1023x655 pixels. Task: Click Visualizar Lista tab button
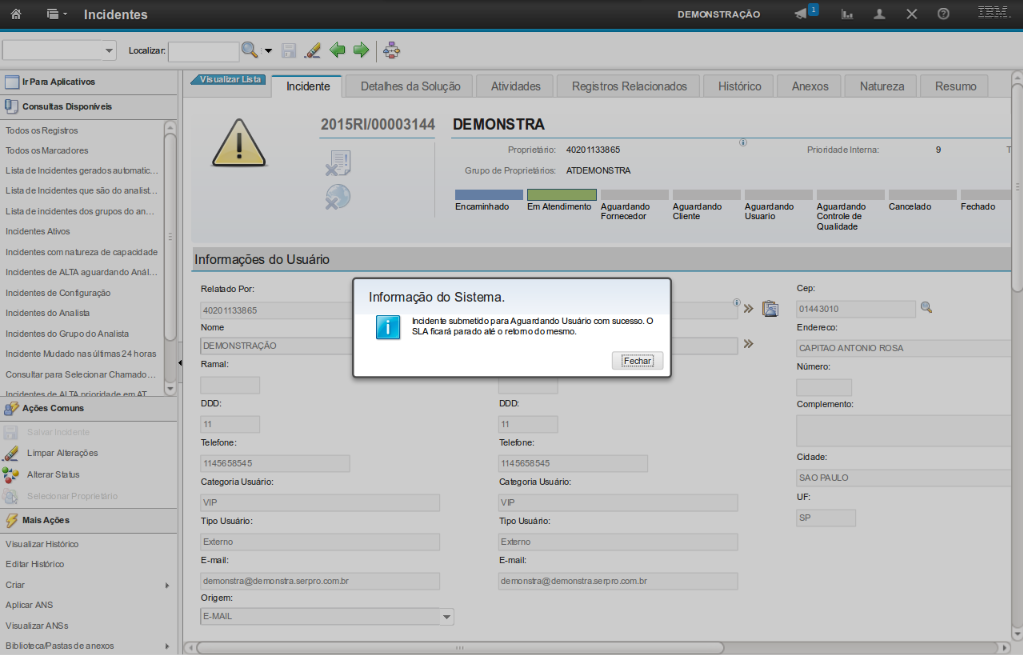[x=231, y=79]
